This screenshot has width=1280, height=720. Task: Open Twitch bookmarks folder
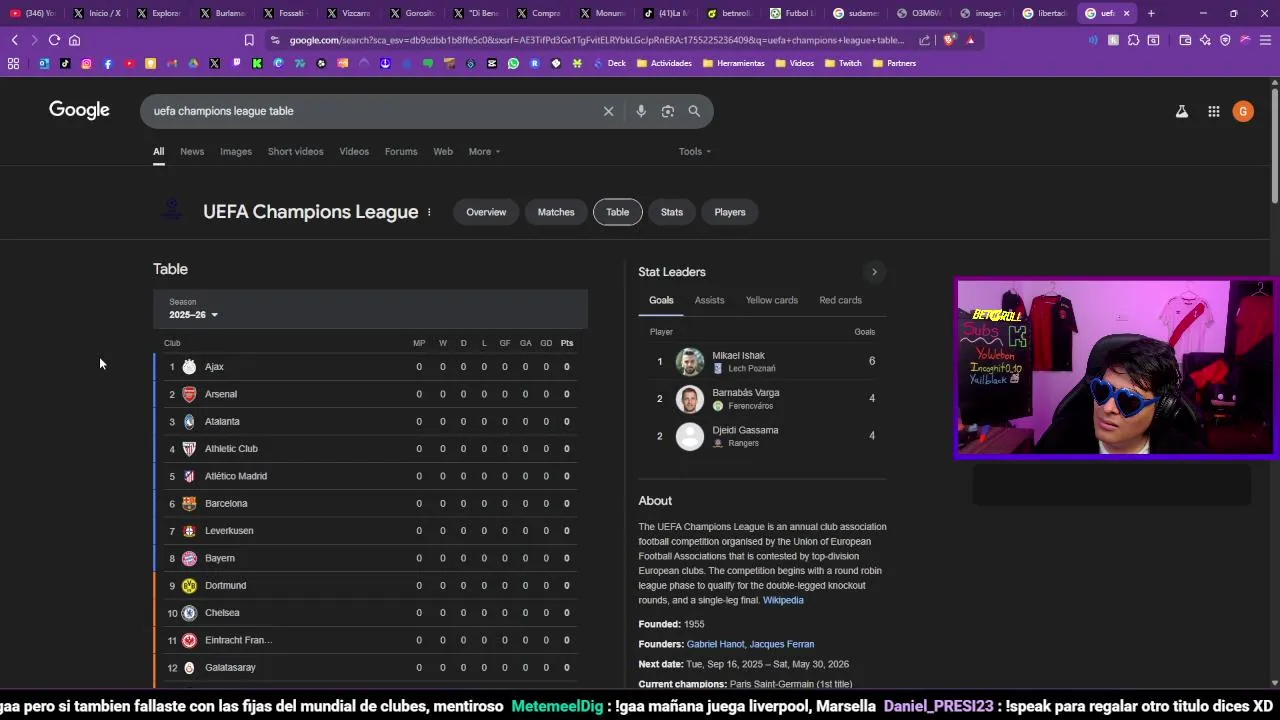click(x=842, y=63)
